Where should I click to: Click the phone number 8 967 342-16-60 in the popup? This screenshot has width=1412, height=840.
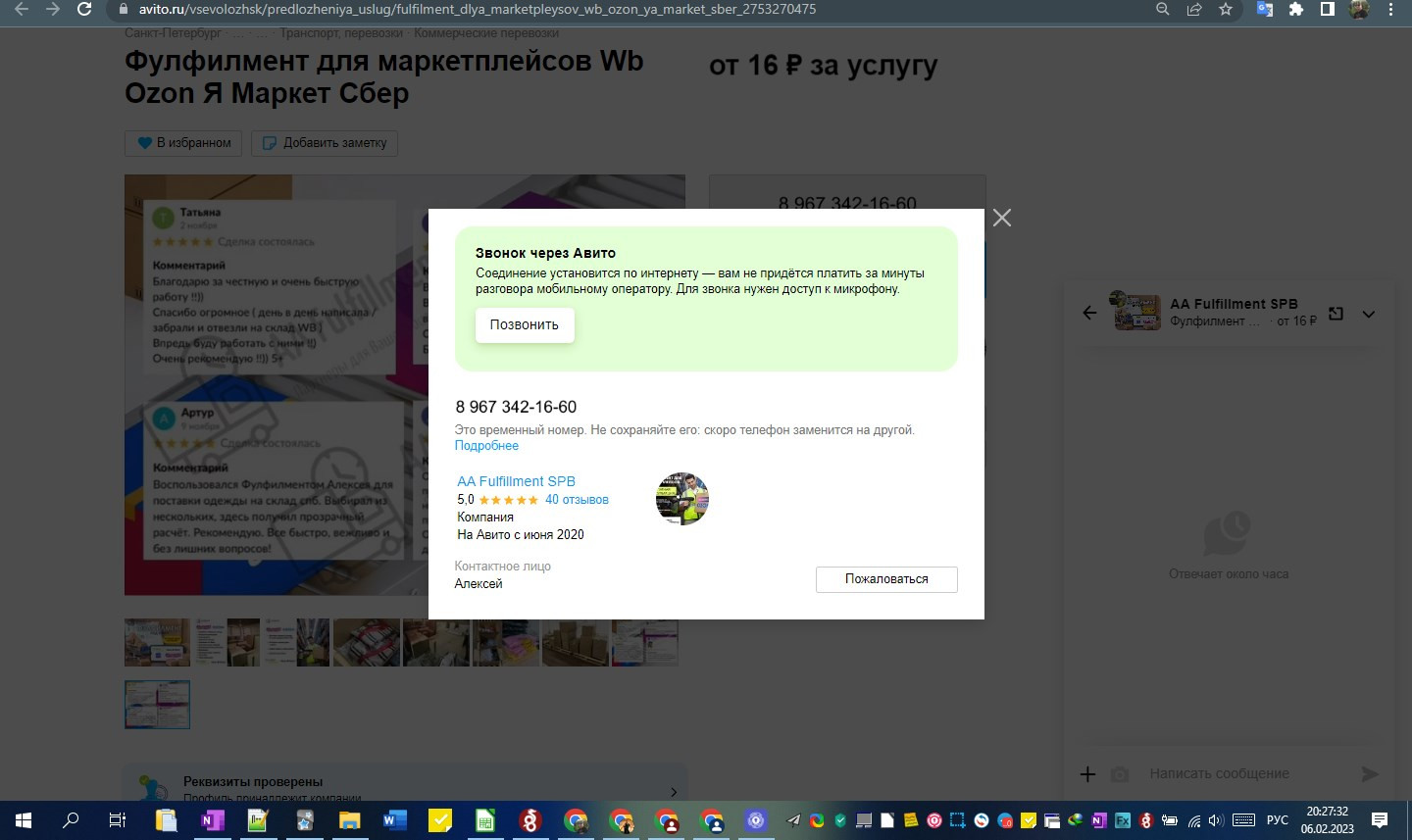pos(516,407)
